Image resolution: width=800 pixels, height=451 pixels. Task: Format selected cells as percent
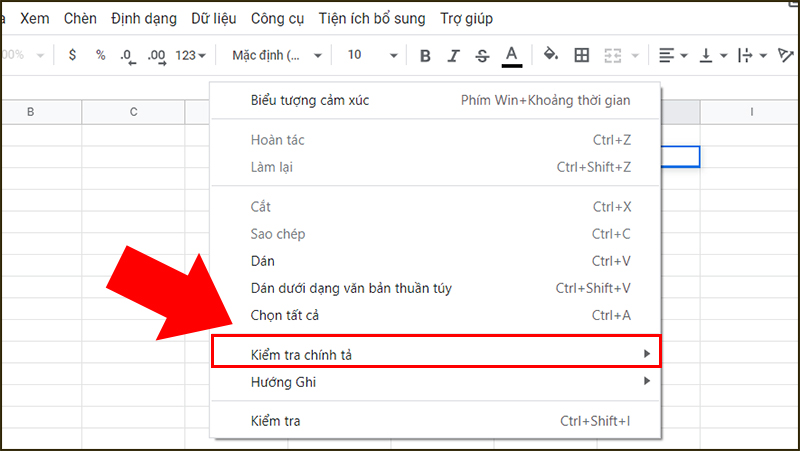(x=101, y=55)
